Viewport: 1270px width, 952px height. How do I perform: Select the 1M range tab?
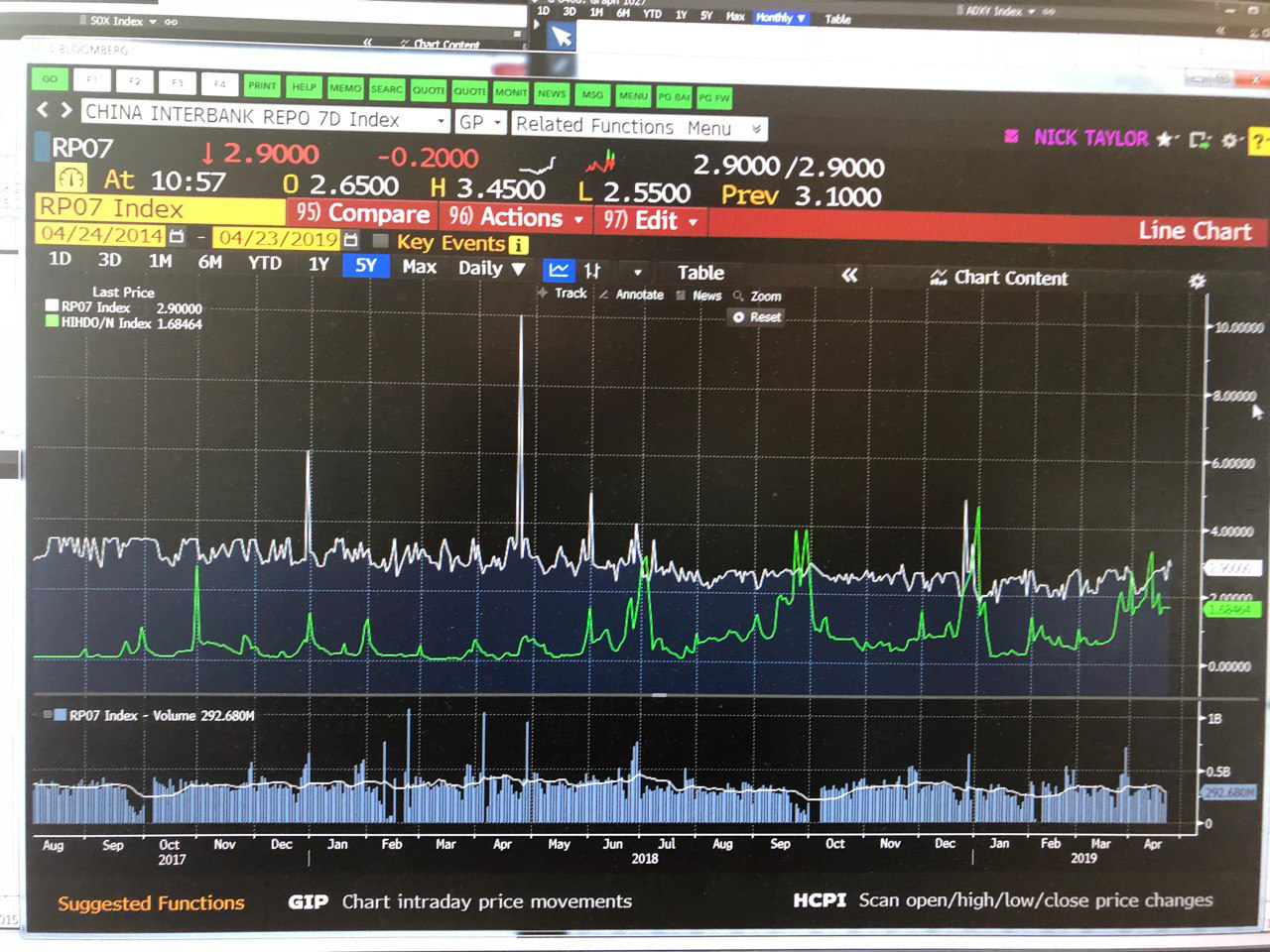click(x=160, y=261)
